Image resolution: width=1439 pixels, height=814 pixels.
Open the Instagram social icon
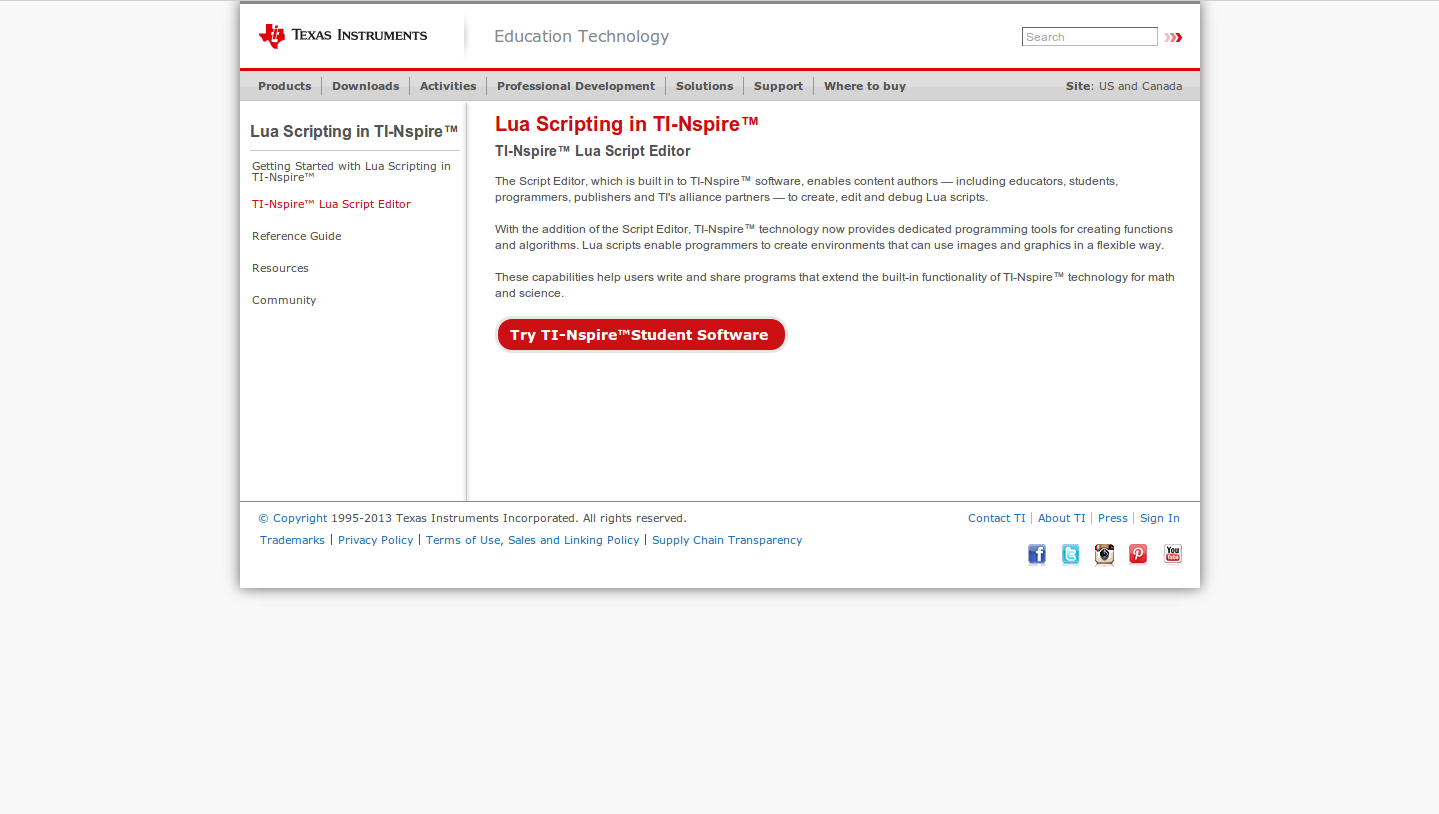(1104, 554)
